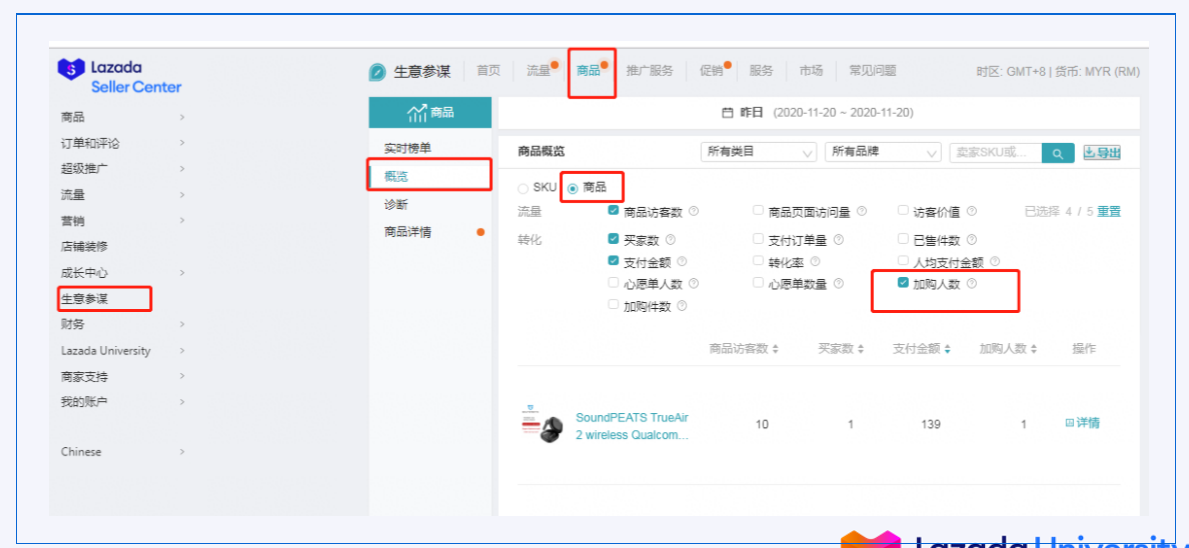Open help icon next to 转化率

[814, 261]
